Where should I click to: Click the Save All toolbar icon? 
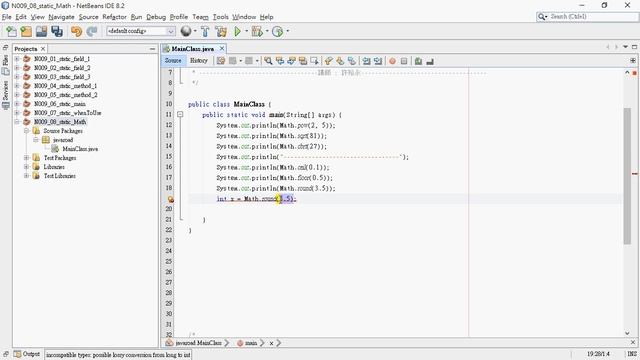pos(57,31)
